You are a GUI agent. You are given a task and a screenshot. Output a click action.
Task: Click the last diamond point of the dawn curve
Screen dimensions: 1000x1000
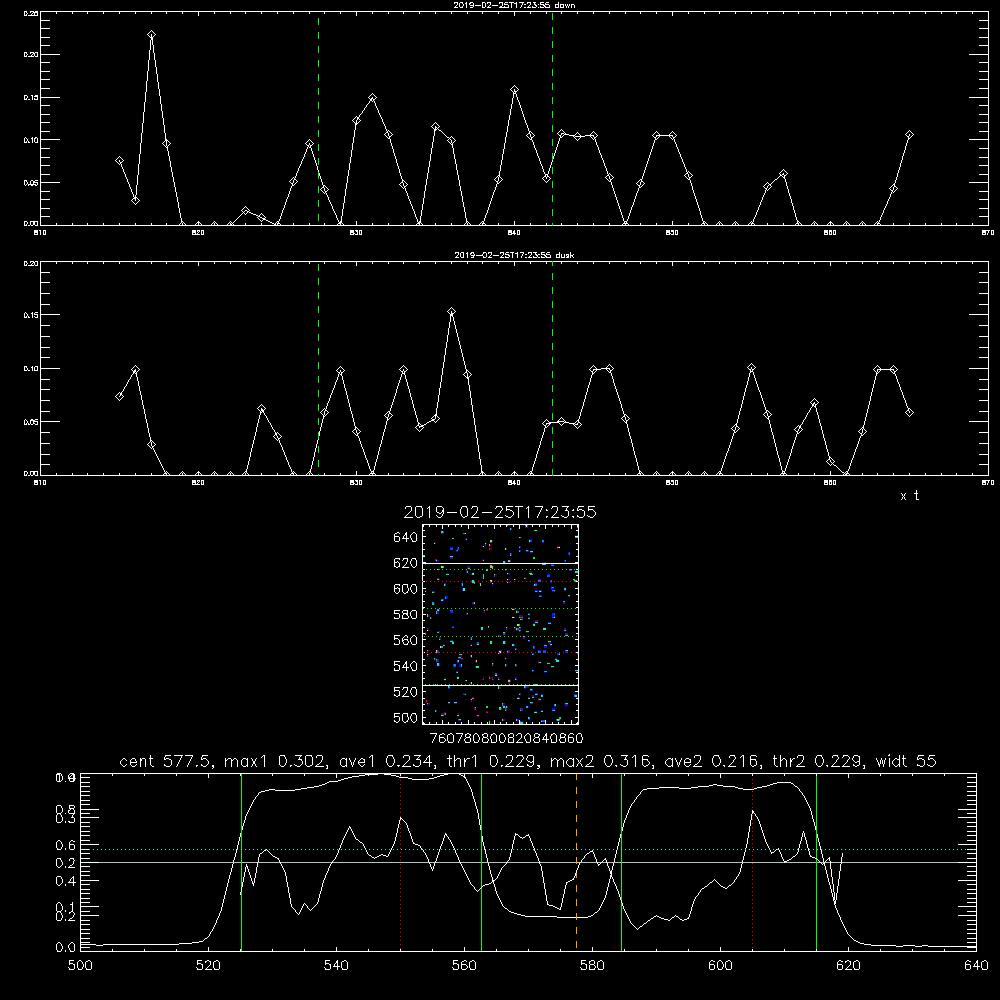(x=909, y=135)
